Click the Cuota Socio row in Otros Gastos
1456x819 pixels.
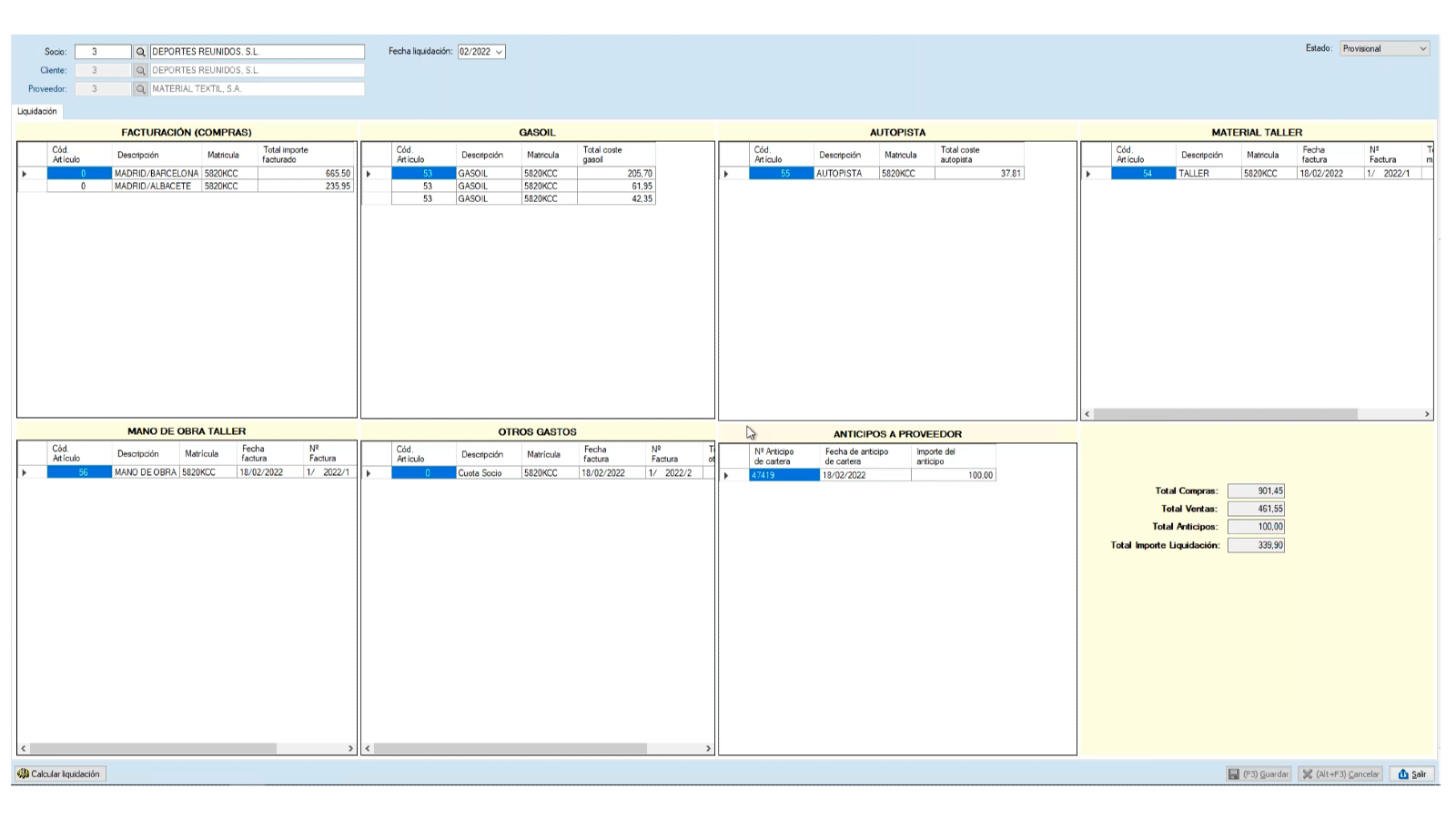pos(489,473)
